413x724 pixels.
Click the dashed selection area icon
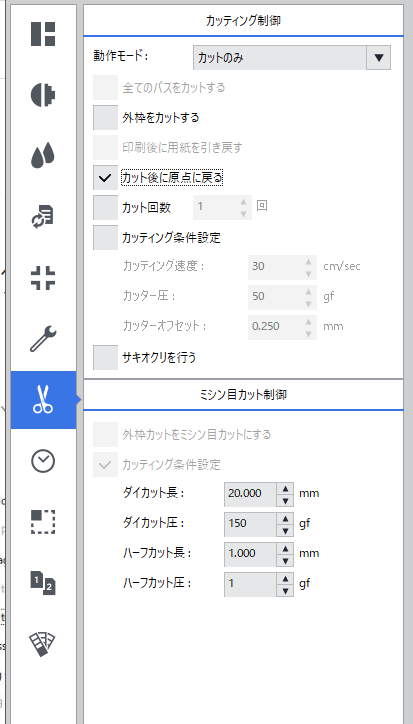tap(43, 522)
